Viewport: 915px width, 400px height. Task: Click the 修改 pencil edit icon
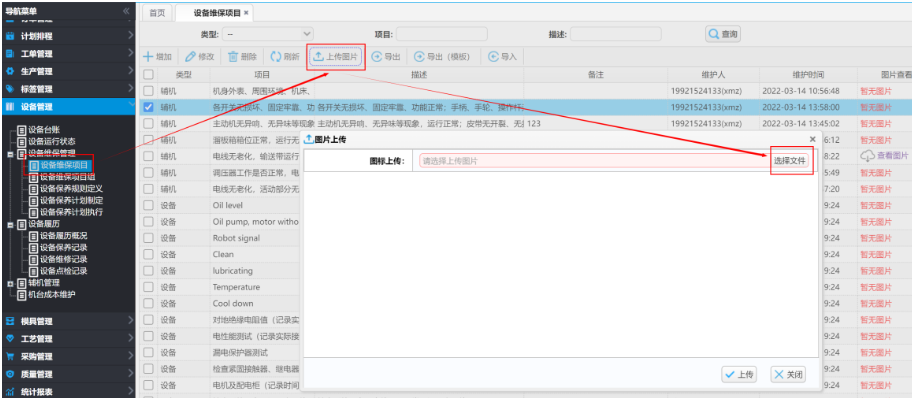(x=190, y=57)
